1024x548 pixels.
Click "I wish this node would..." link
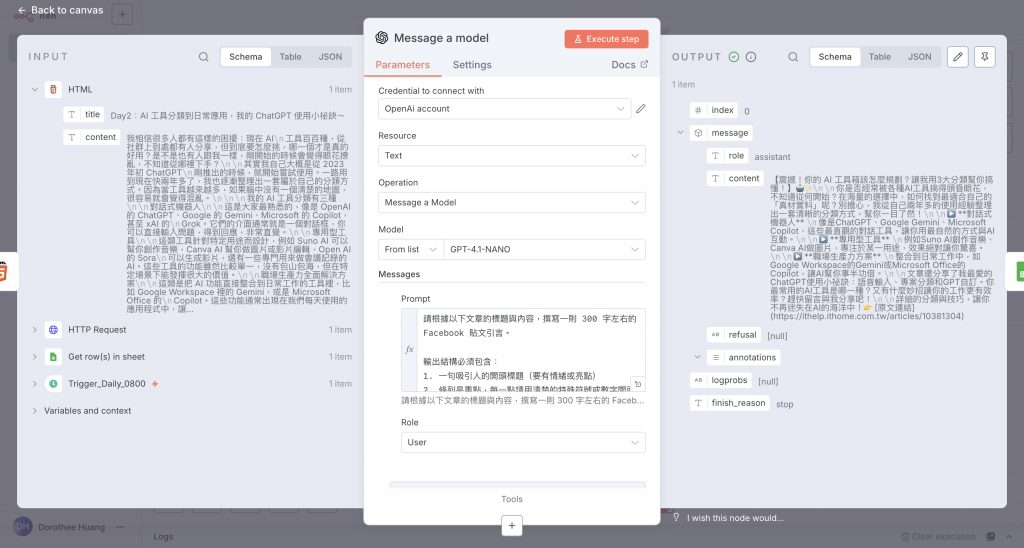735,518
